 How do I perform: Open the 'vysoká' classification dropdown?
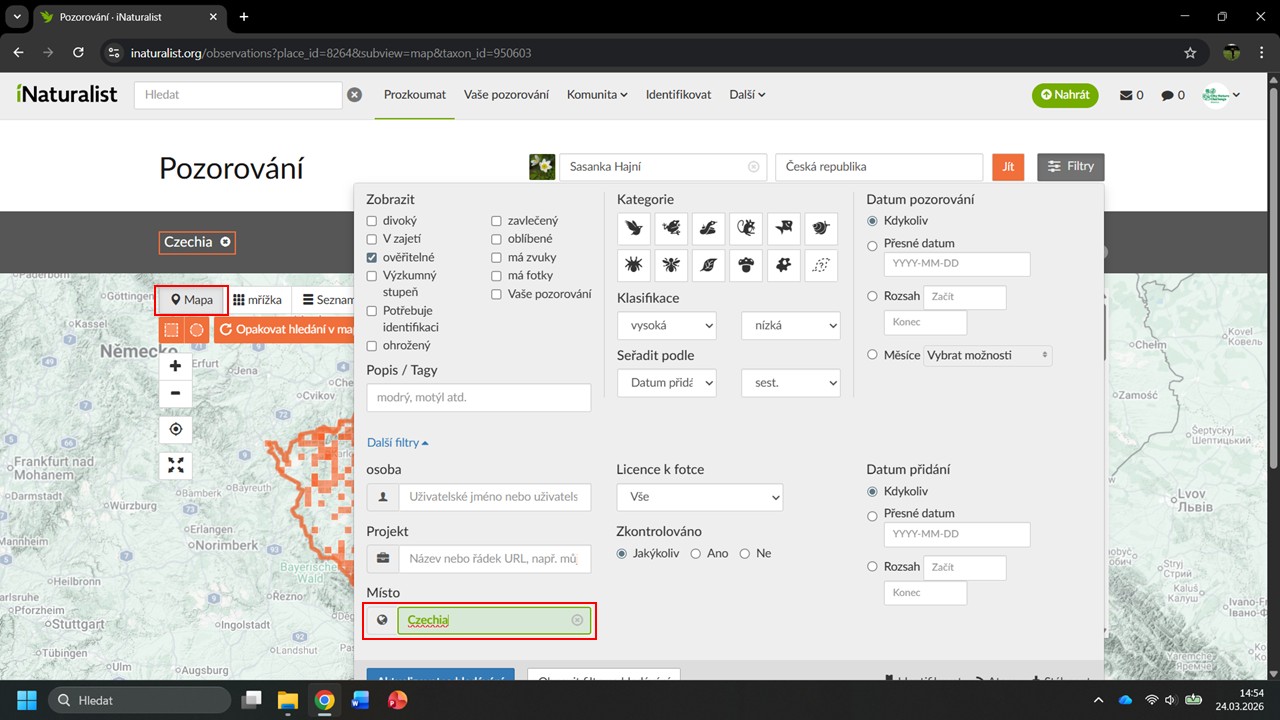click(666, 325)
